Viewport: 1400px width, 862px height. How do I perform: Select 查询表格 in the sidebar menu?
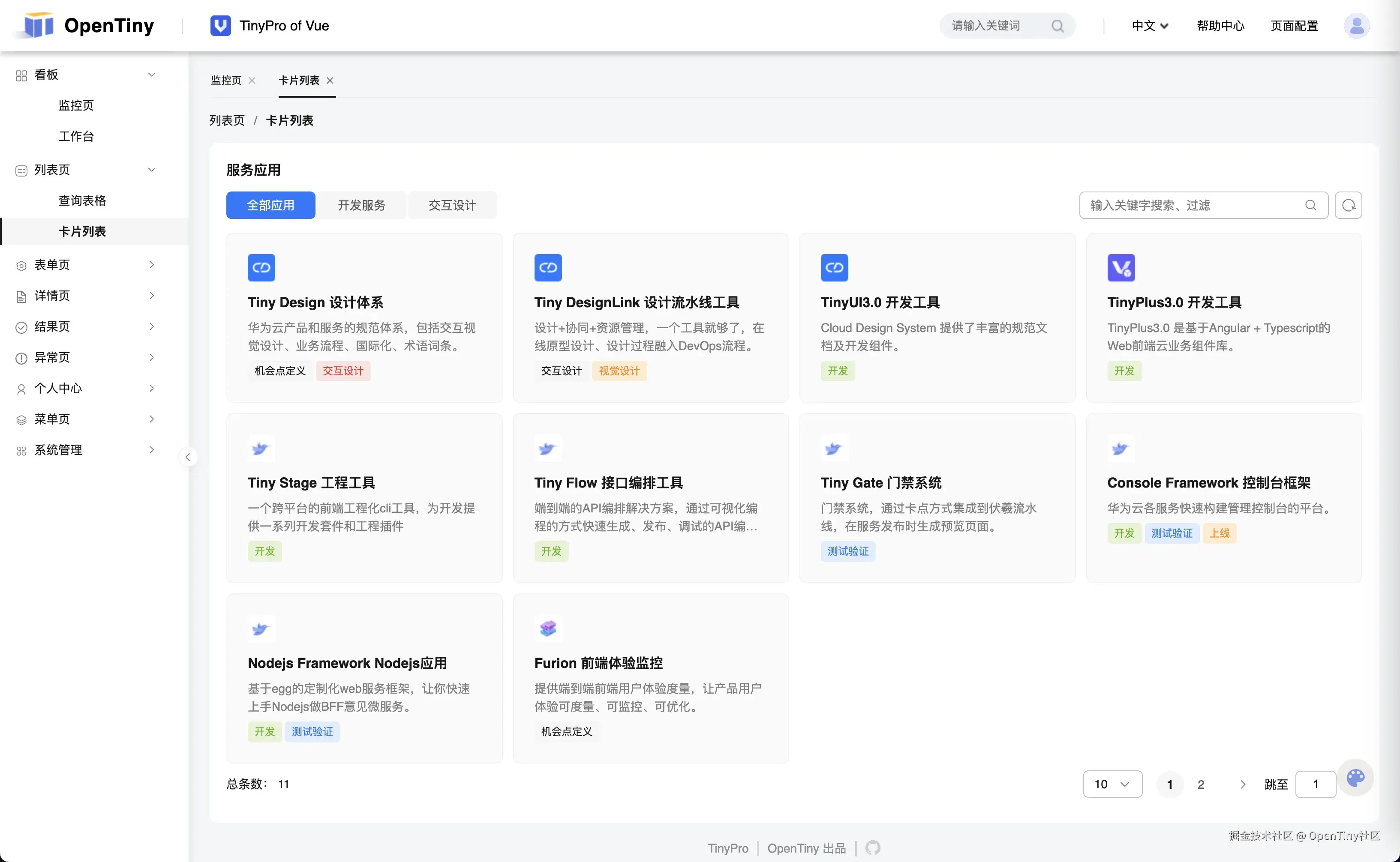pos(82,200)
